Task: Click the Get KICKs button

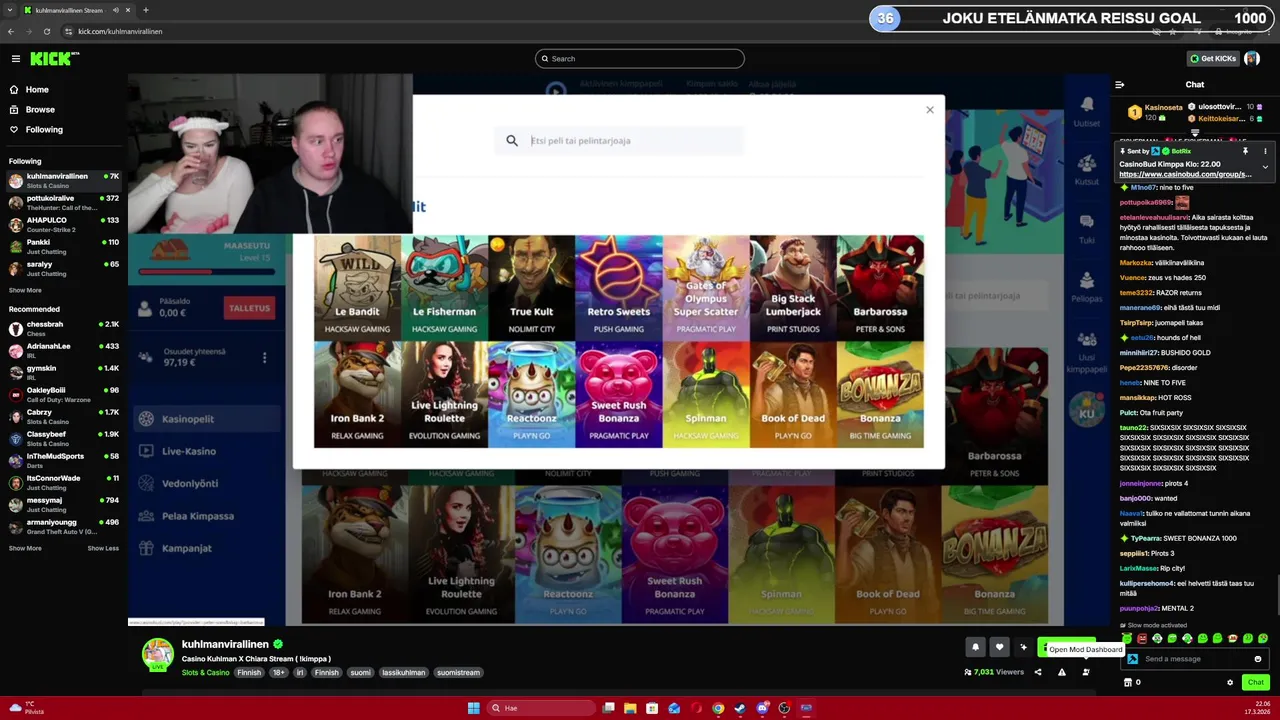Action: pos(1213,59)
